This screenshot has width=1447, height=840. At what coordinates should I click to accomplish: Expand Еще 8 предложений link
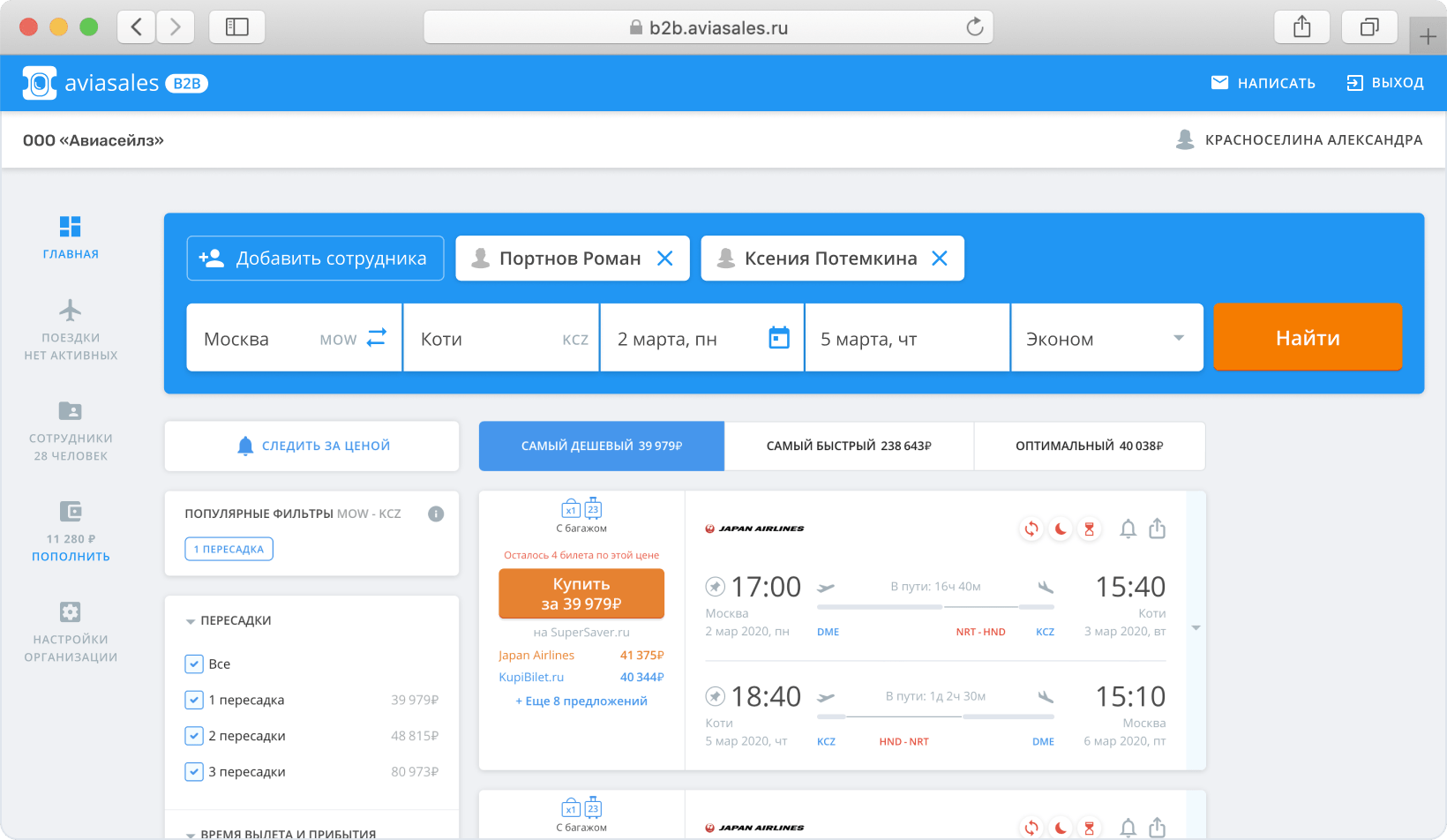point(581,701)
